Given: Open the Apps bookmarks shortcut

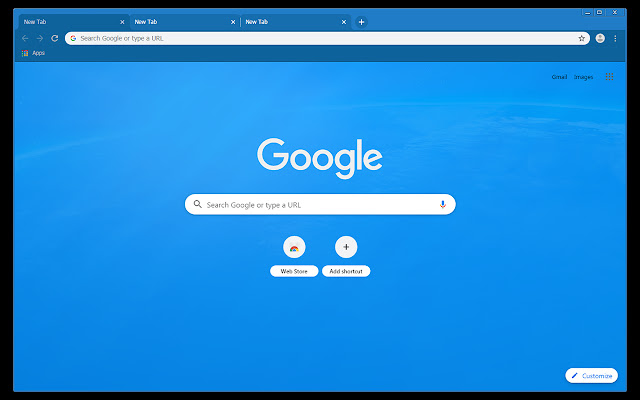Looking at the screenshot, I should click(x=33, y=53).
